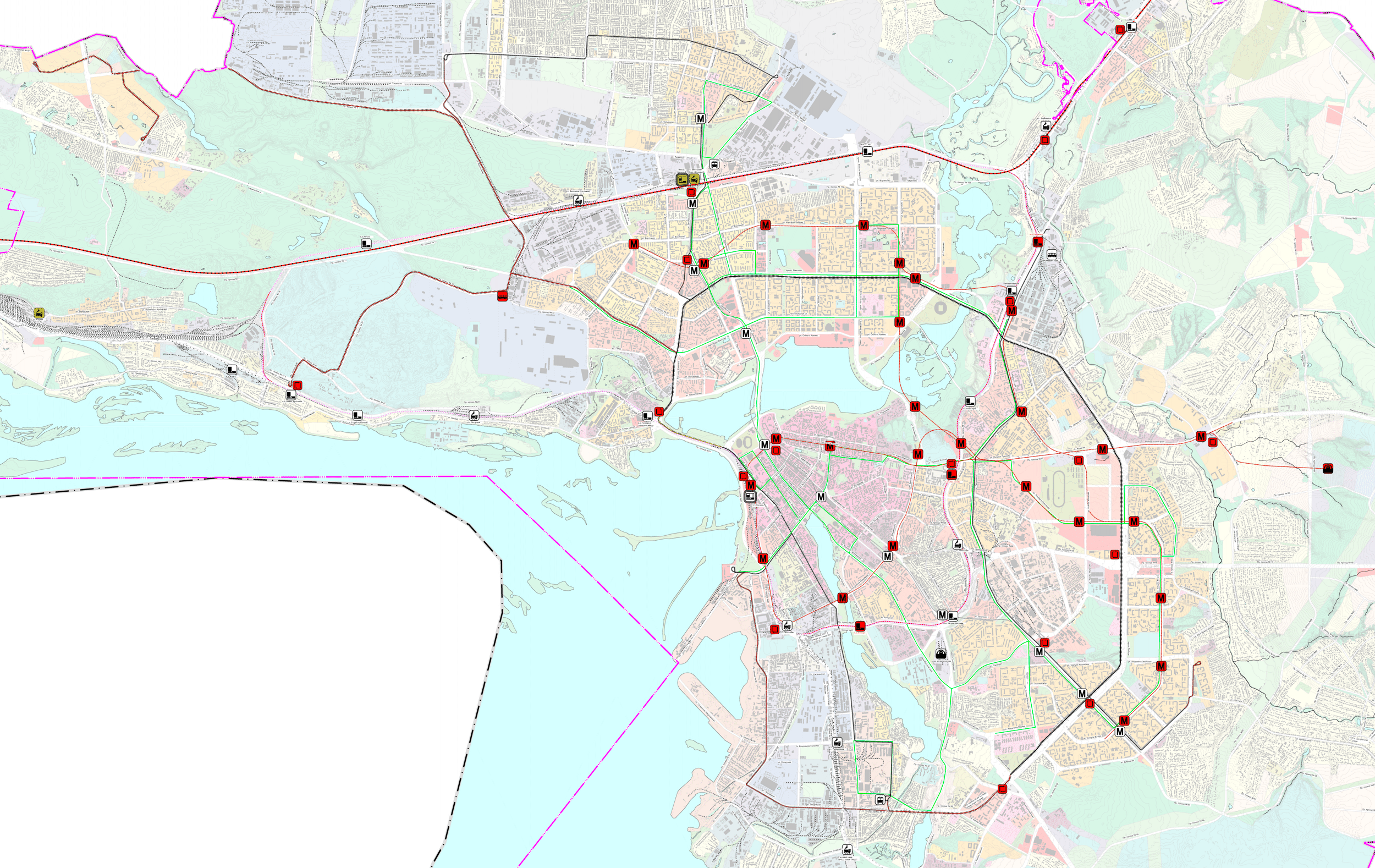
Task: Click the lone yellow locomotive icon at the western rail yard
Action: pos(39,312)
